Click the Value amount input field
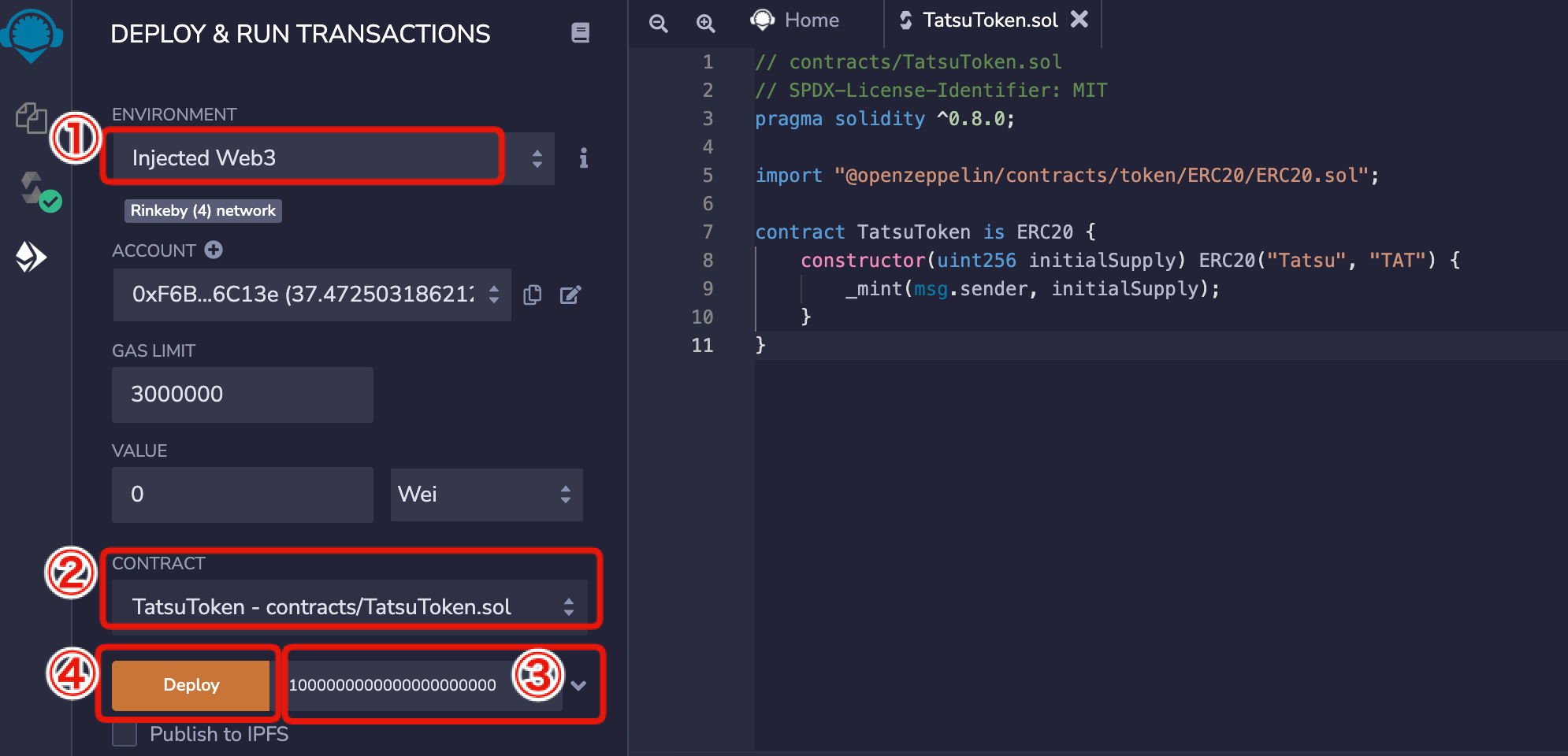1568x756 pixels. pos(243,495)
